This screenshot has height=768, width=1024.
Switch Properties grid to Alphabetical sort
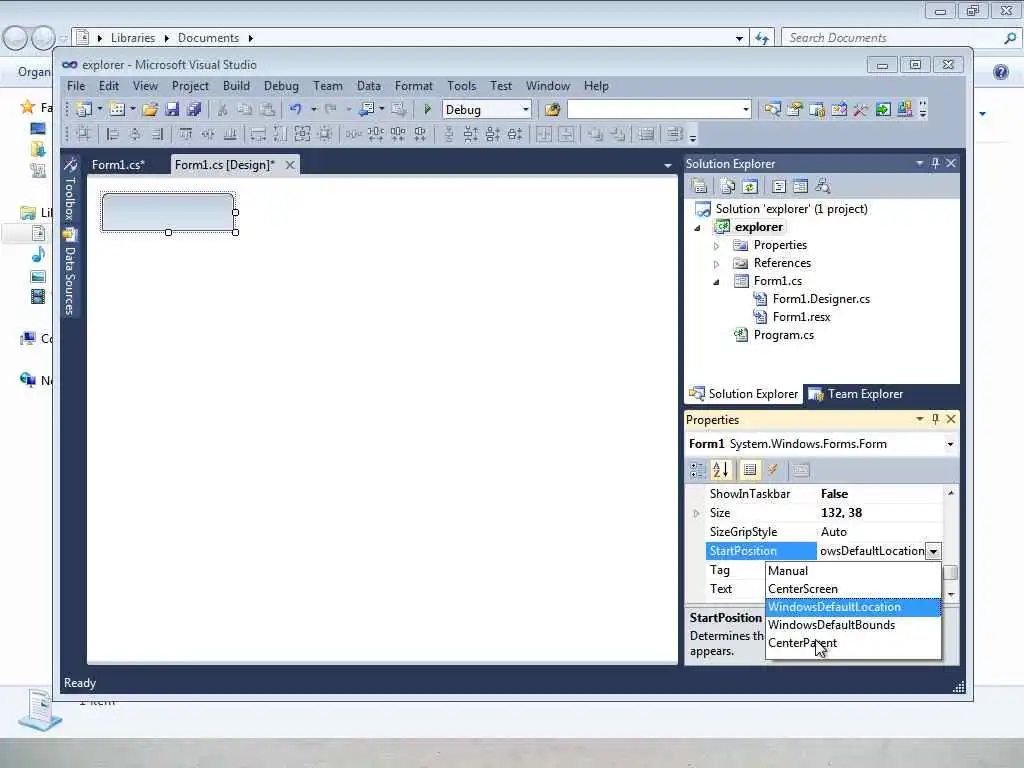[x=722, y=470]
